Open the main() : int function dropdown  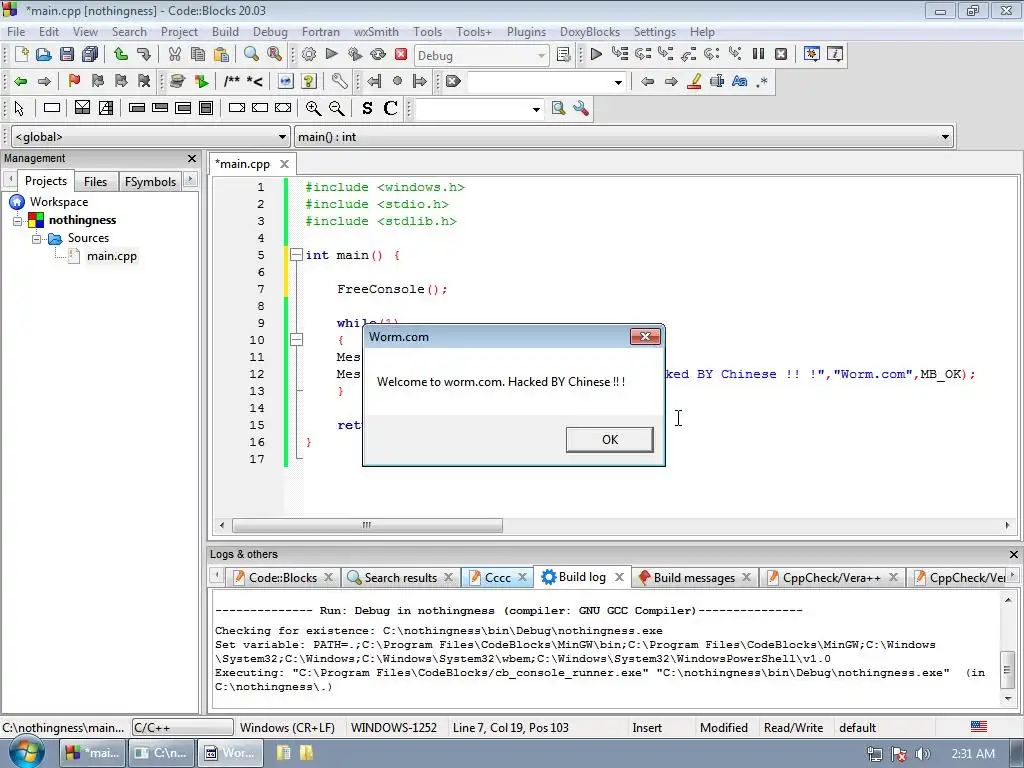point(624,136)
